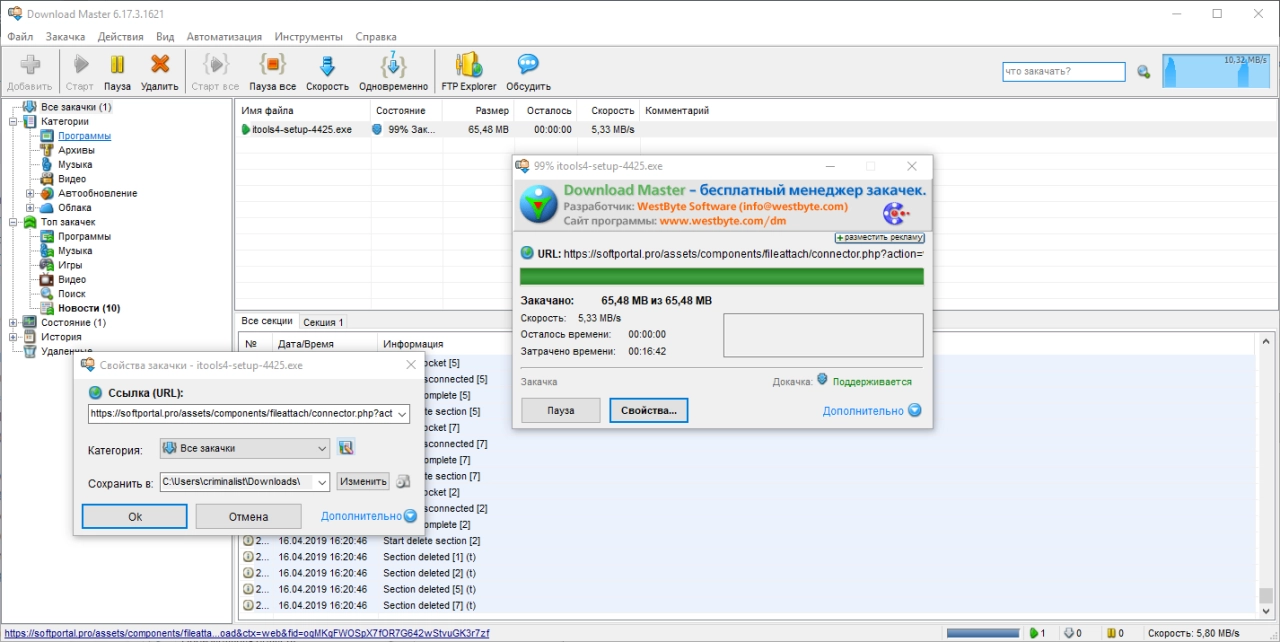Screen dimensions: 1280x642
Task: Collapse the Категории tree node
Action: pyautogui.click(x=14, y=121)
